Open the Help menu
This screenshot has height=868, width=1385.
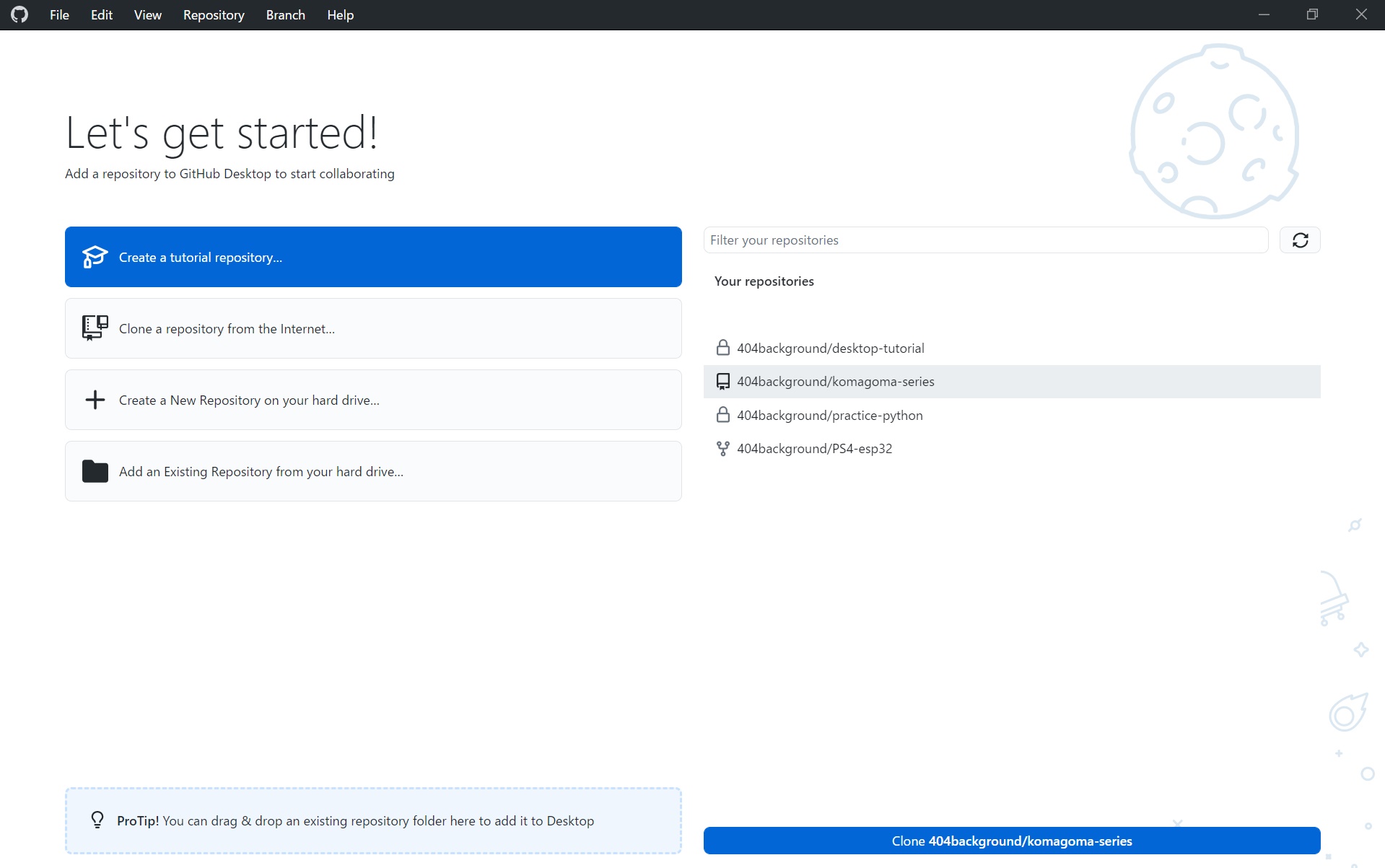tap(340, 14)
